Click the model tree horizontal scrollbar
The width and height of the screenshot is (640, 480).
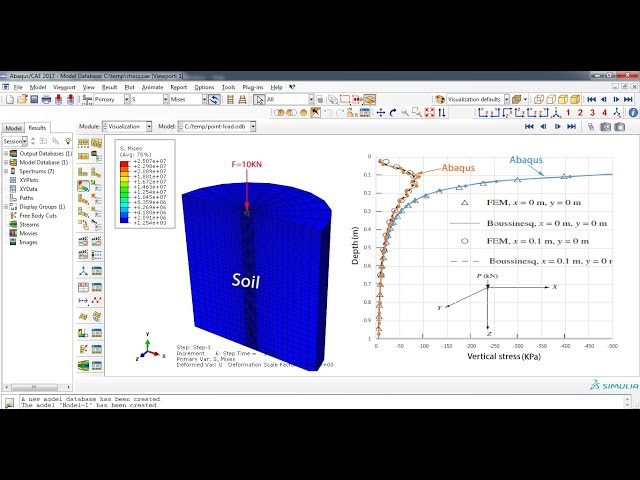[37, 387]
